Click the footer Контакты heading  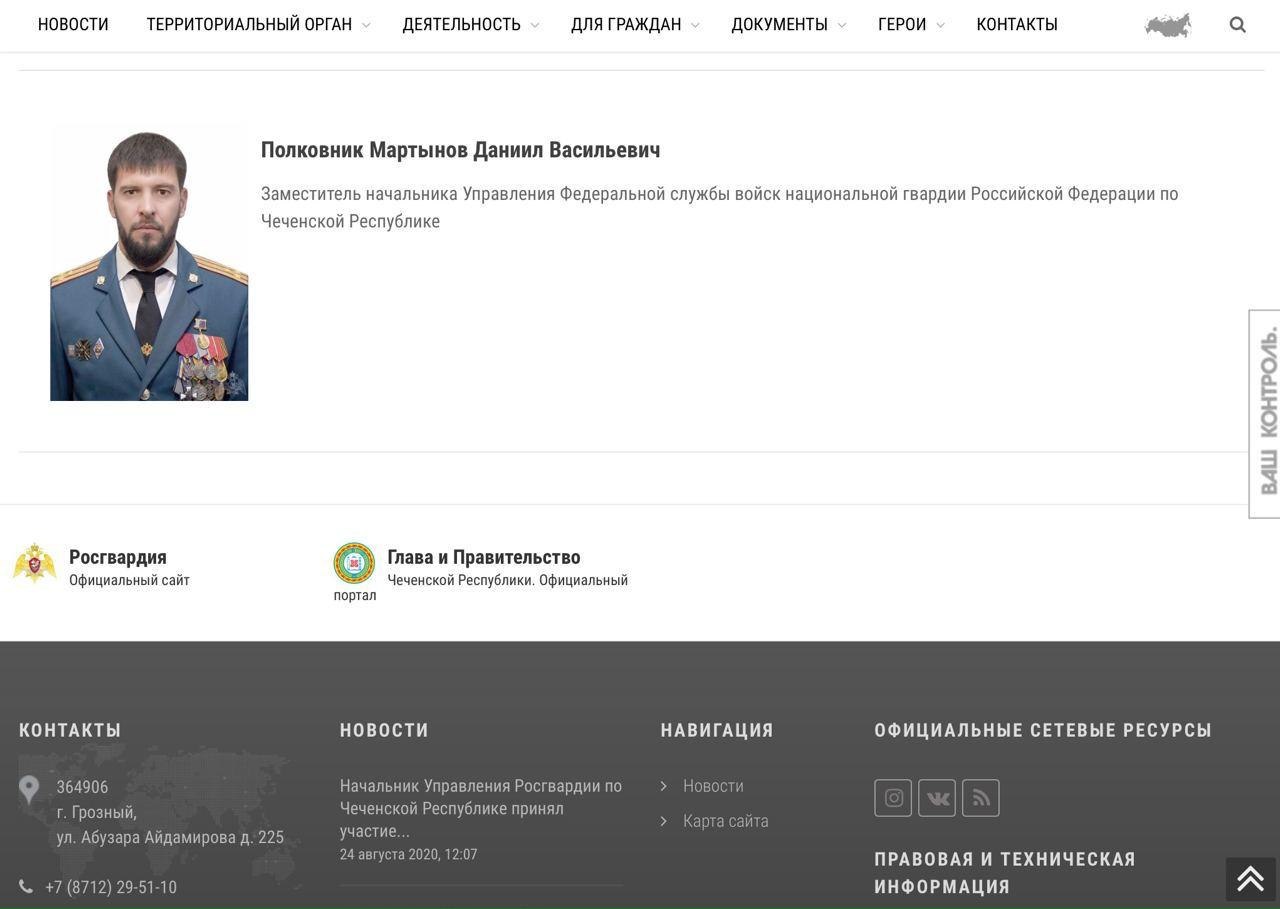70,730
